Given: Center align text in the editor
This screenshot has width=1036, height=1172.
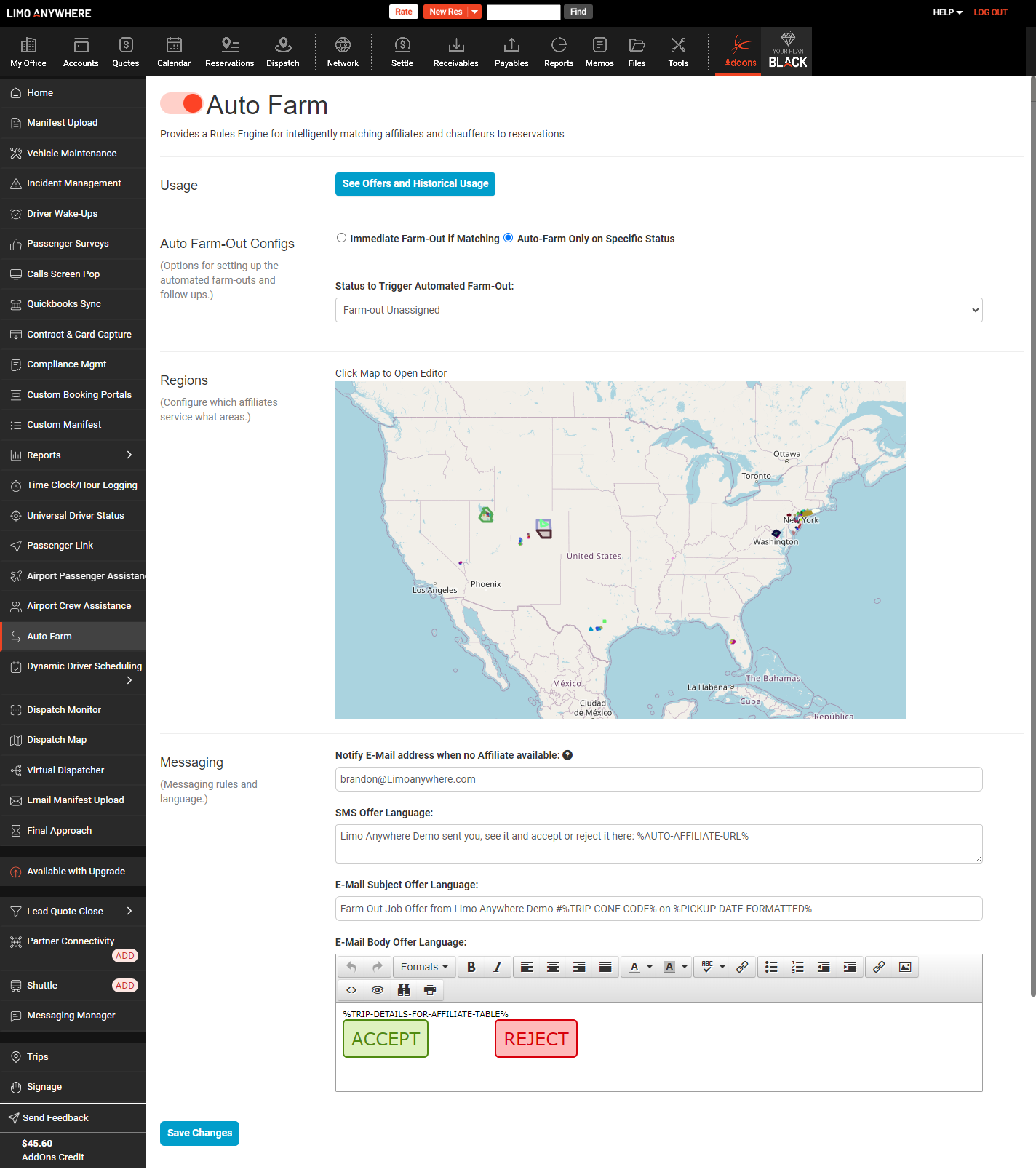Looking at the screenshot, I should pyautogui.click(x=553, y=967).
